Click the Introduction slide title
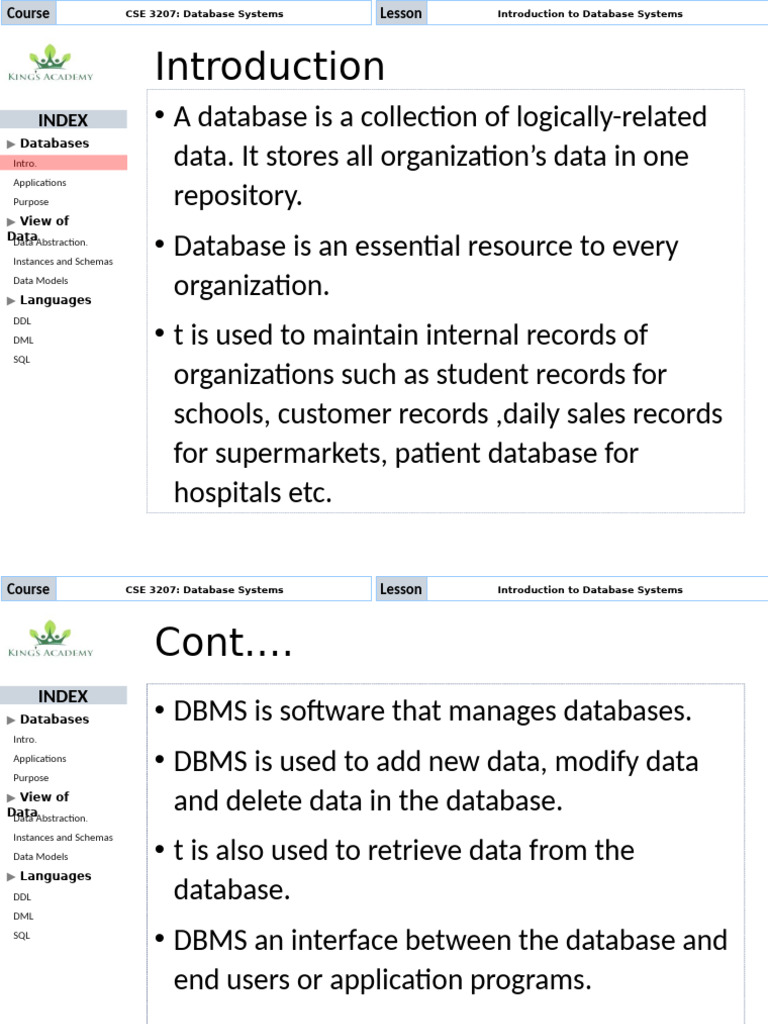 [270, 66]
